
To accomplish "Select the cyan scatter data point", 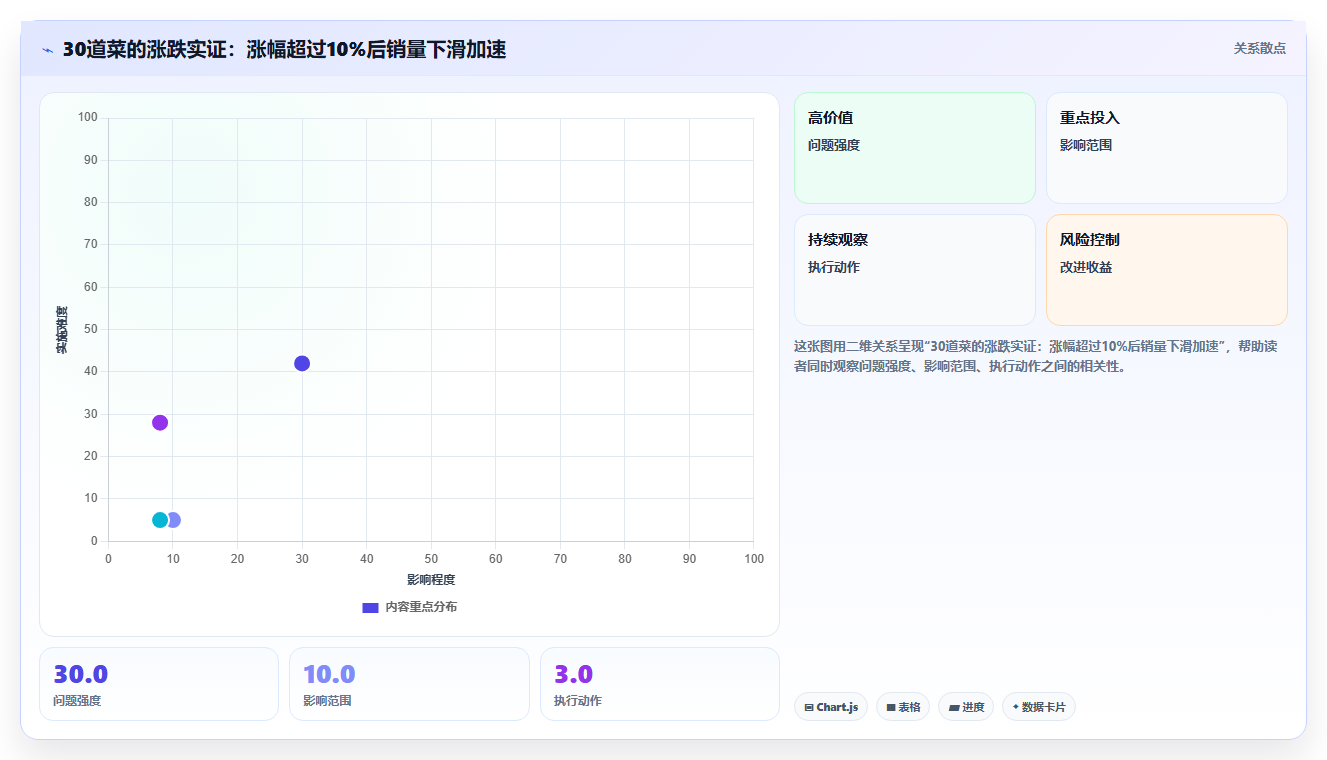I will [160, 520].
